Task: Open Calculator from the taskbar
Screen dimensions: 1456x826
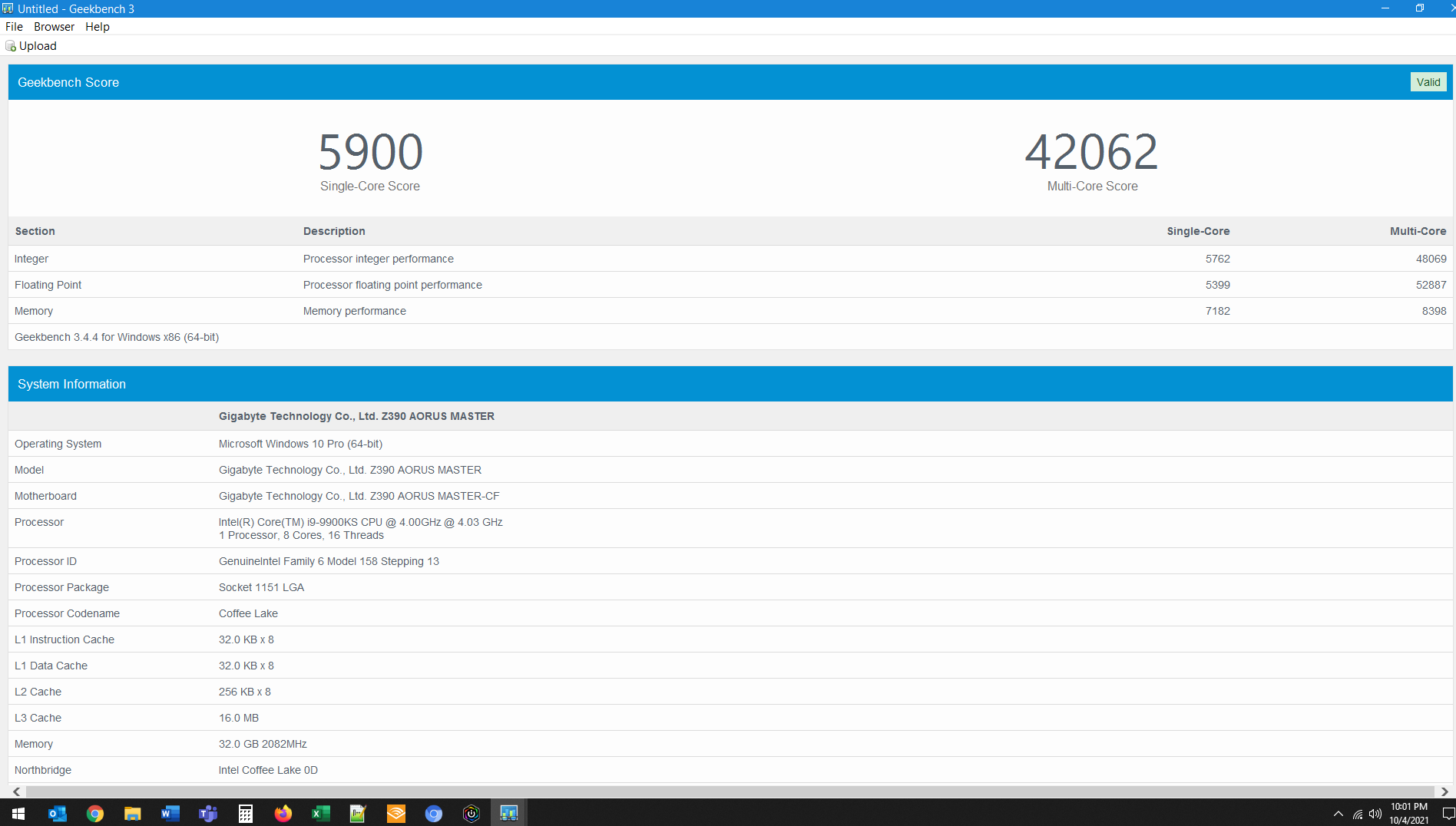Action: (246, 814)
